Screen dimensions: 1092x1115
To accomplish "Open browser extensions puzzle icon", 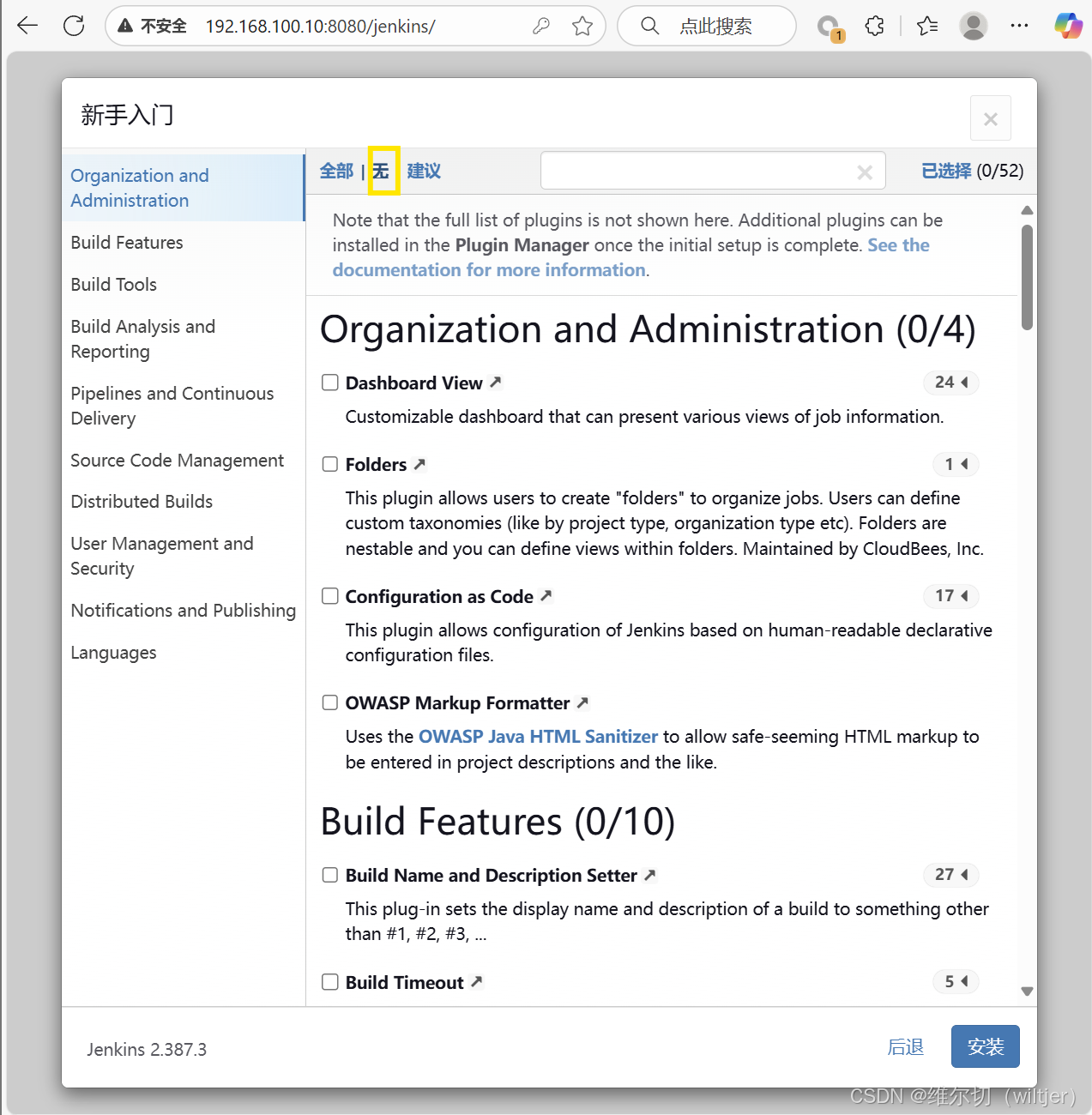I will coord(874,26).
